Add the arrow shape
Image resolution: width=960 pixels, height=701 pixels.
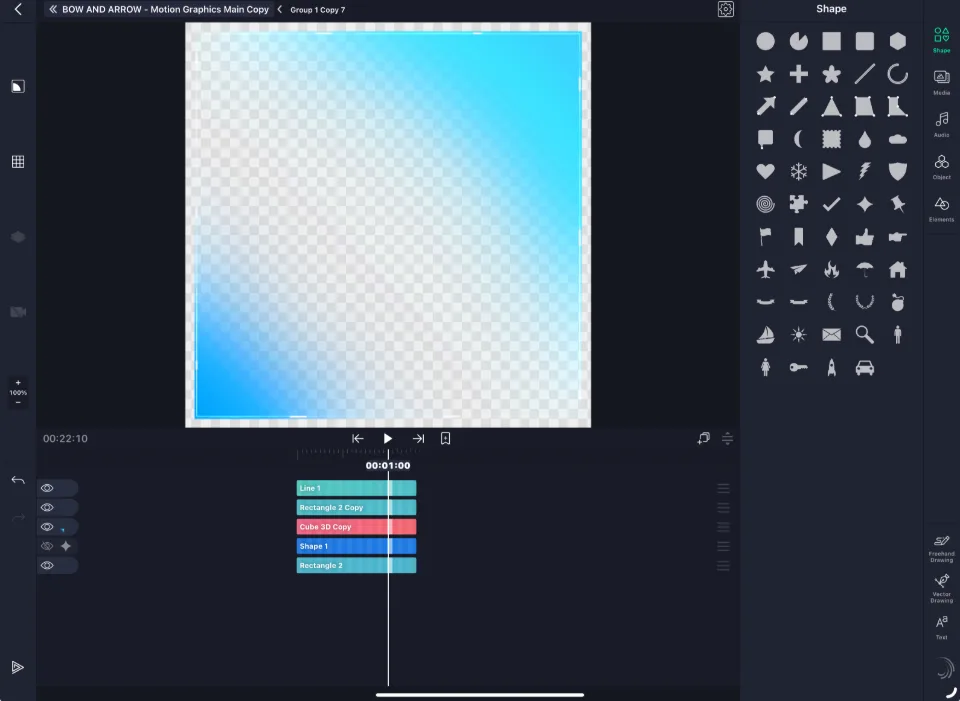click(x=765, y=107)
